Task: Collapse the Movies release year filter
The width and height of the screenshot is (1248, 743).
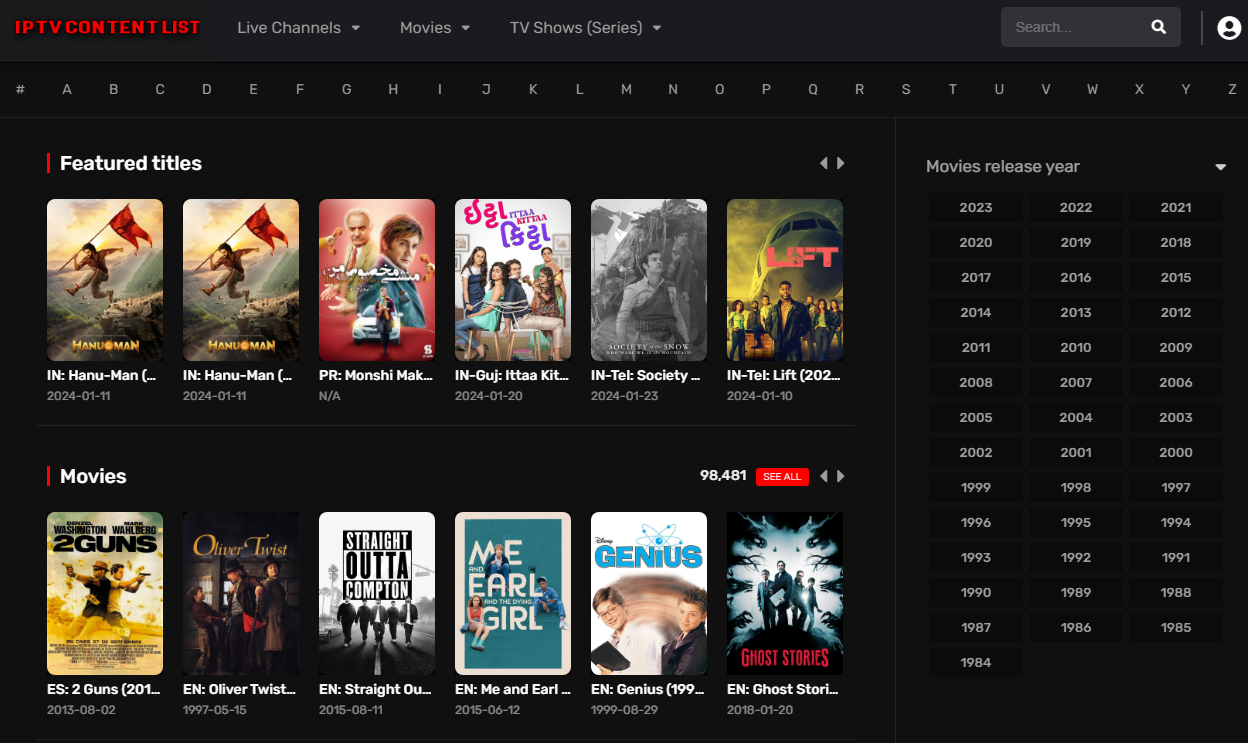Action: pos(1220,167)
